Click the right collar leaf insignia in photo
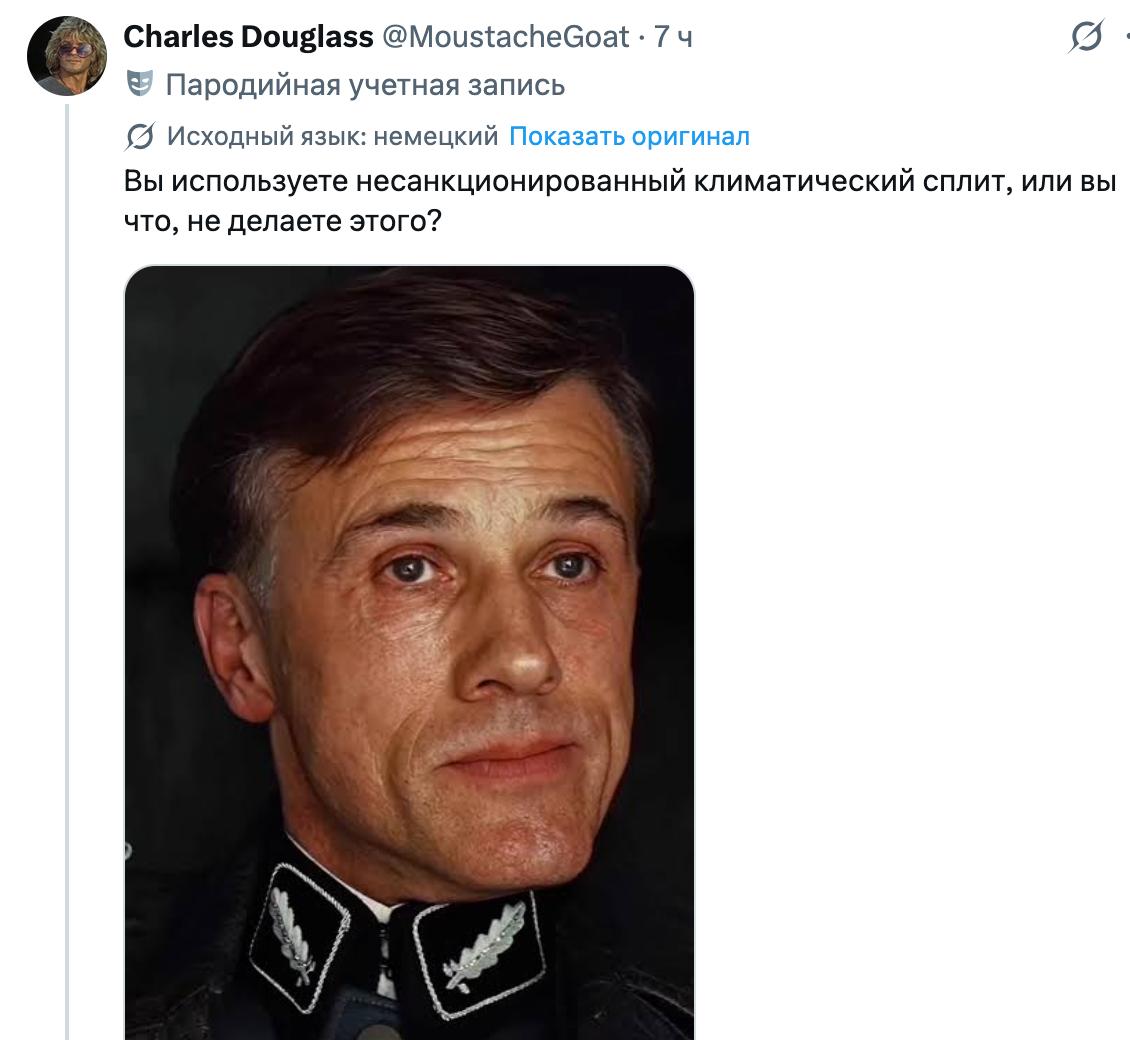 479,953
